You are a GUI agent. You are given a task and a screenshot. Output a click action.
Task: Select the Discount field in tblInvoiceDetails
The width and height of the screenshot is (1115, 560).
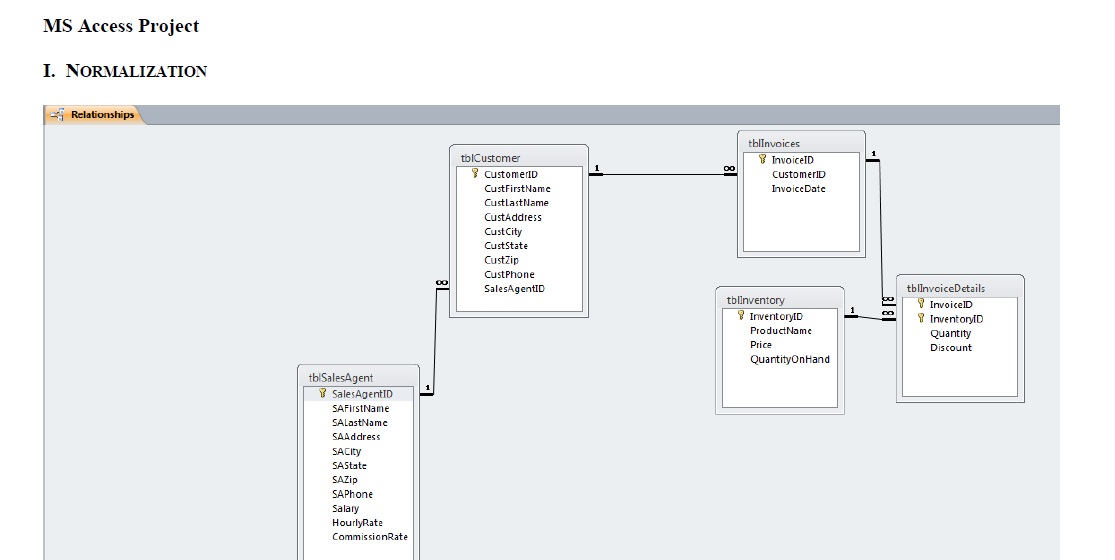pyautogui.click(x=950, y=348)
